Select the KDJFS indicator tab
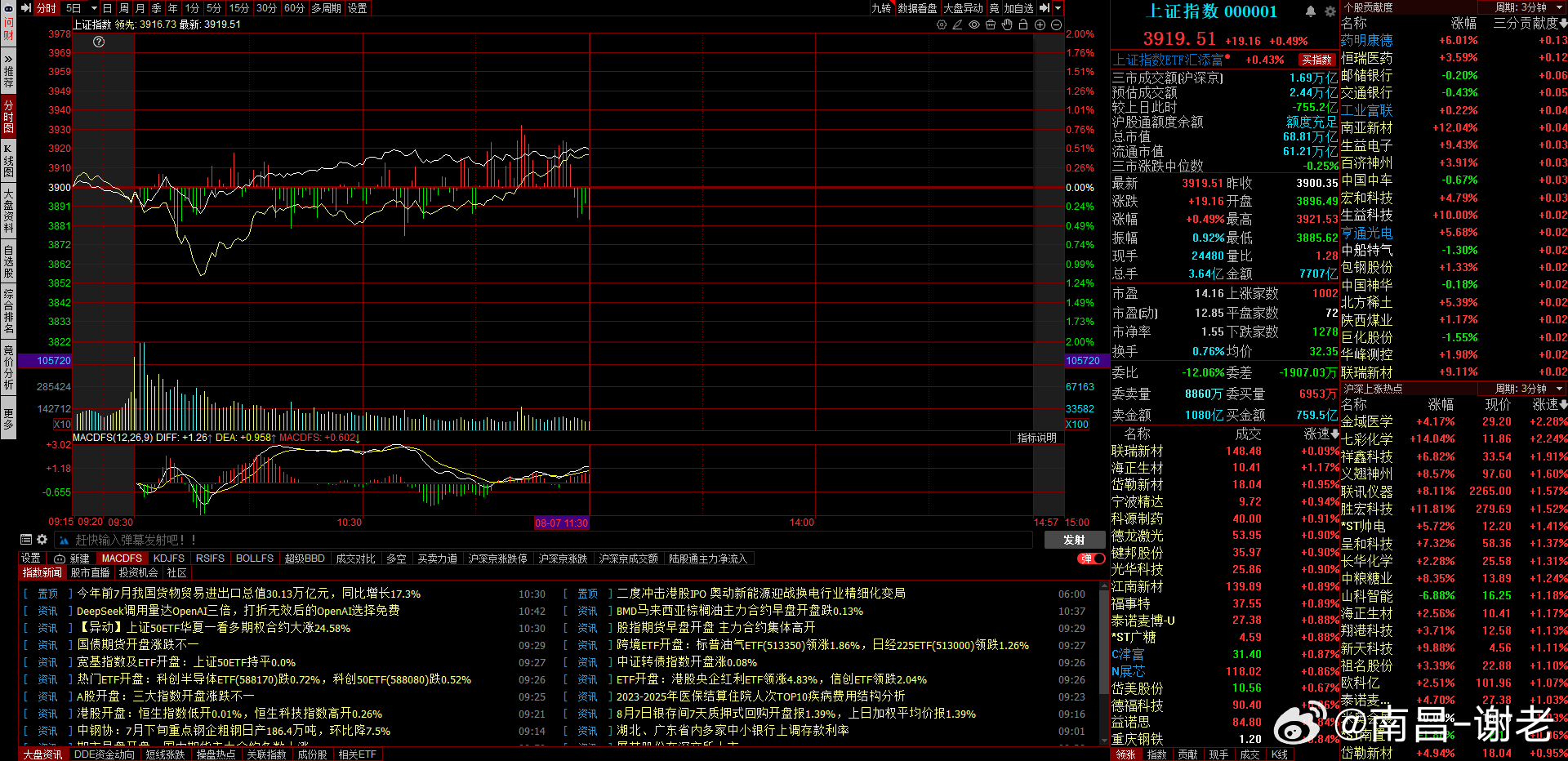 pyautogui.click(x=169, y=559)
